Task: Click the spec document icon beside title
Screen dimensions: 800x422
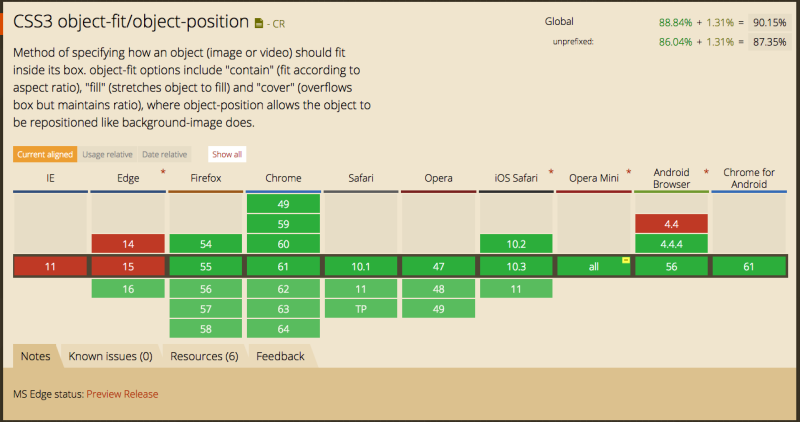Action: click(x=259, y=23)
